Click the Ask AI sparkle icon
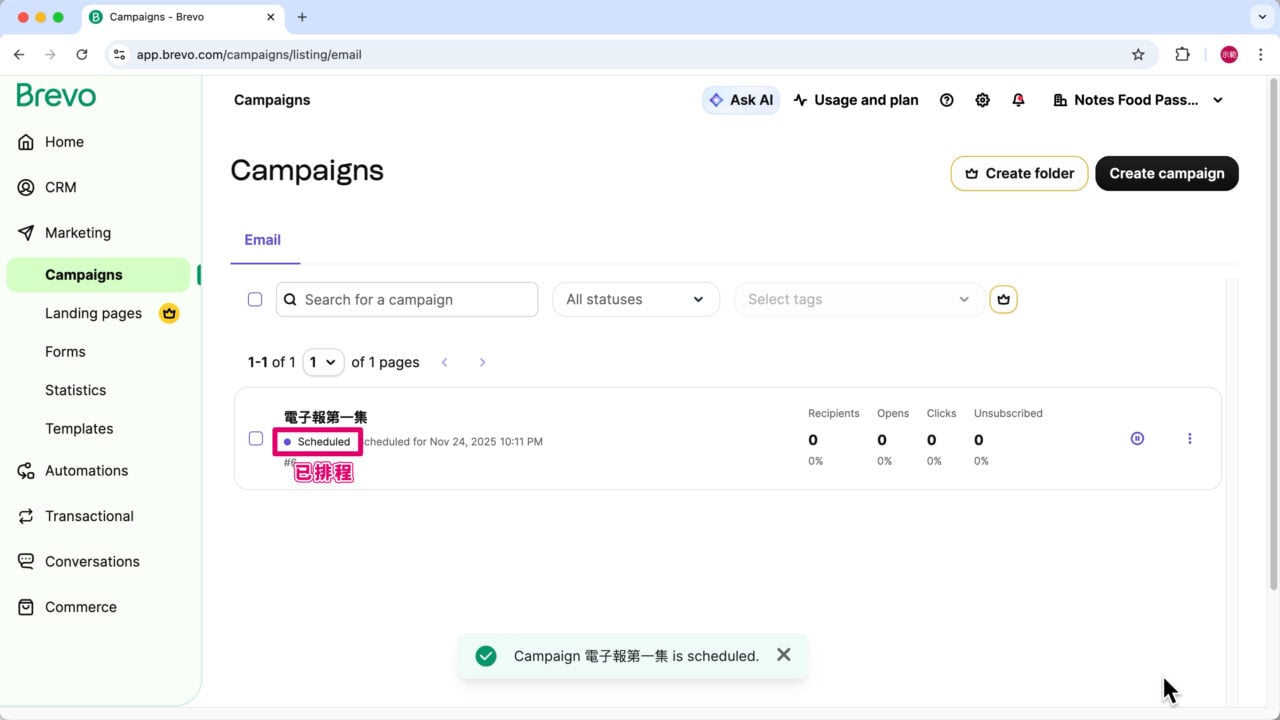Image resolution: width=1280 pixels, height=720 pixels. tap(715, 100)
